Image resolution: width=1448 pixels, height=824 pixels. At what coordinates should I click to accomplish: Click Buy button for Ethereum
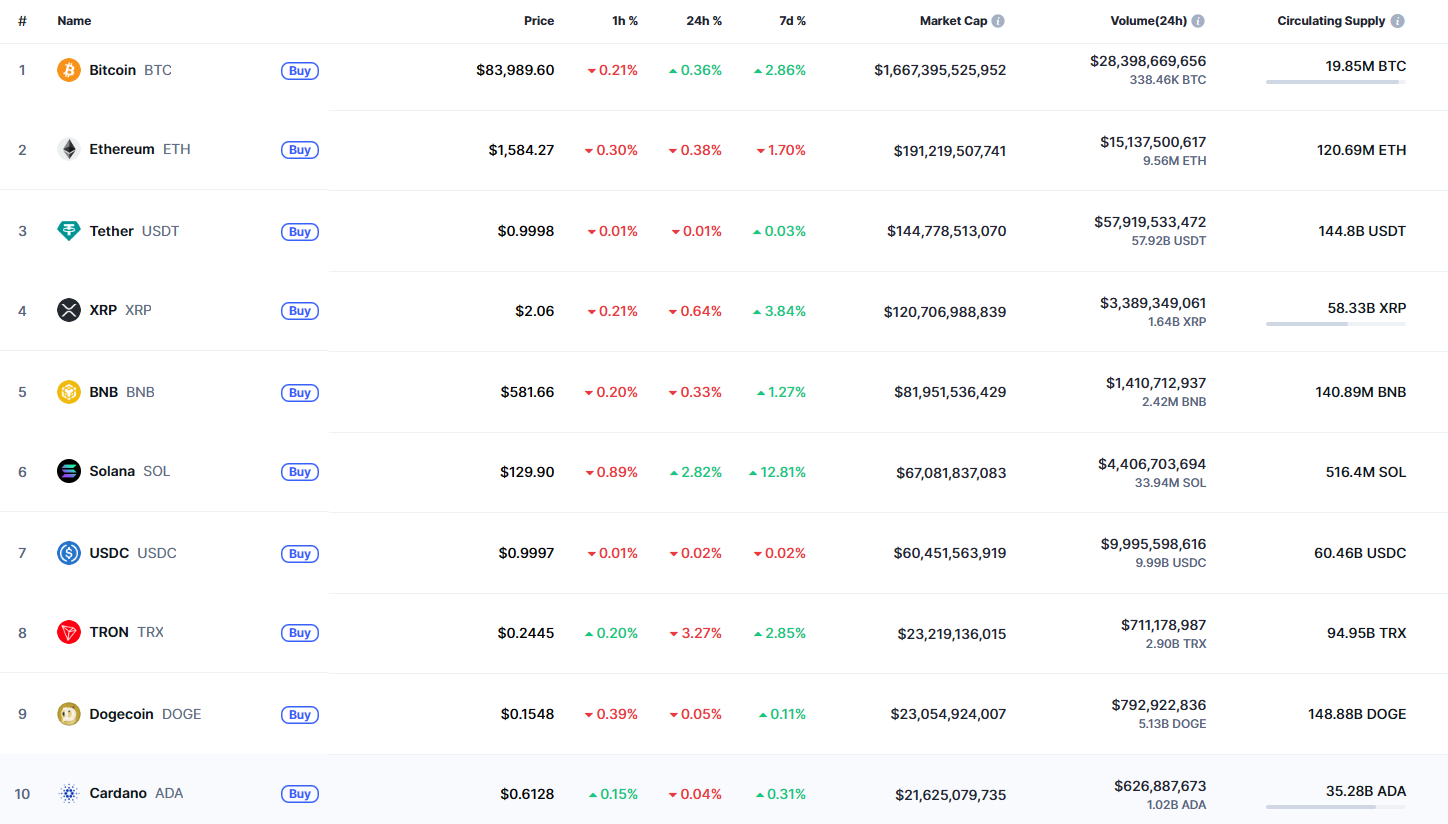(300, 150)
